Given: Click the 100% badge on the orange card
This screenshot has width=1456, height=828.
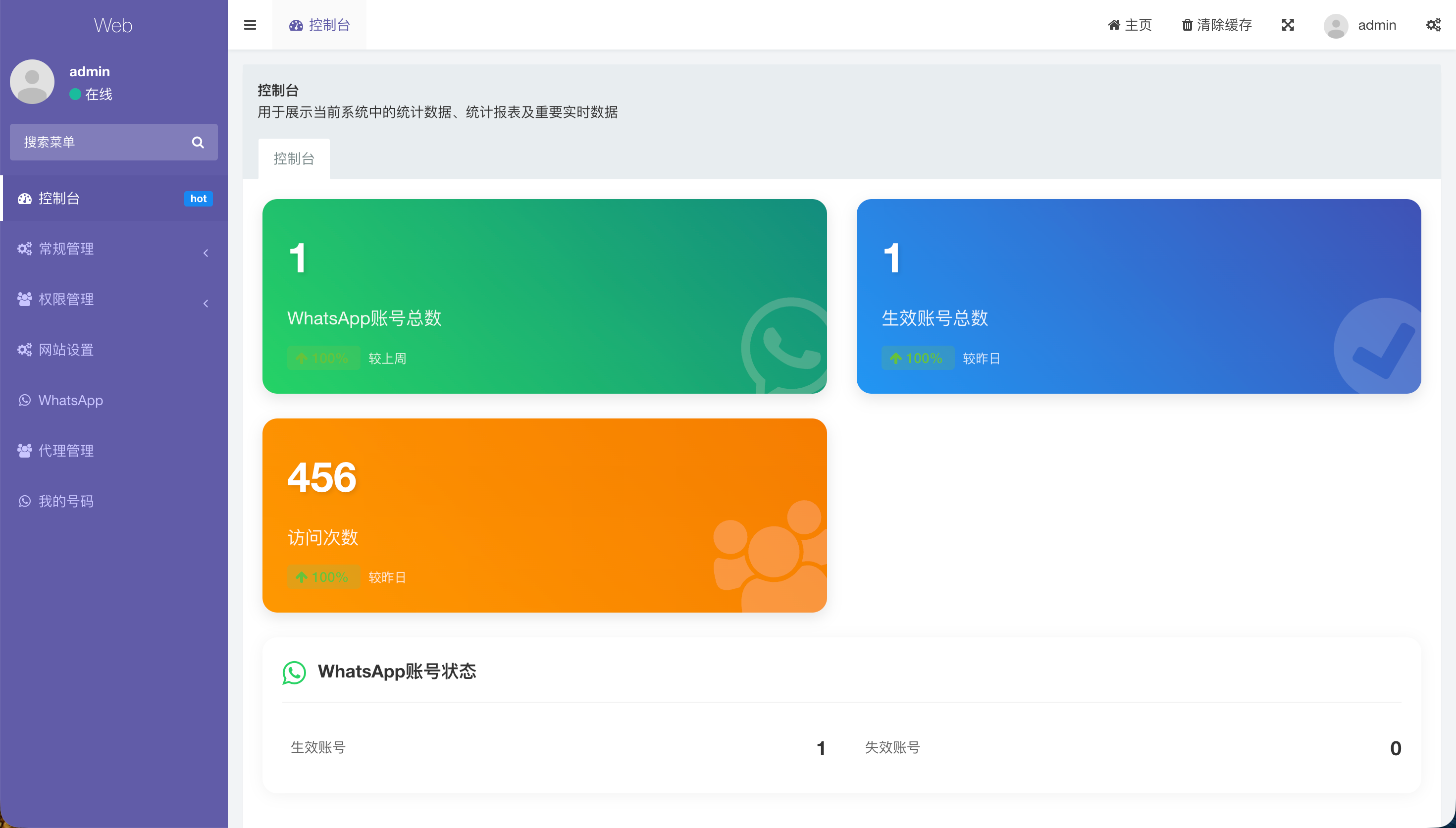Looking at the screenshot, I should (x=323, y=577).
